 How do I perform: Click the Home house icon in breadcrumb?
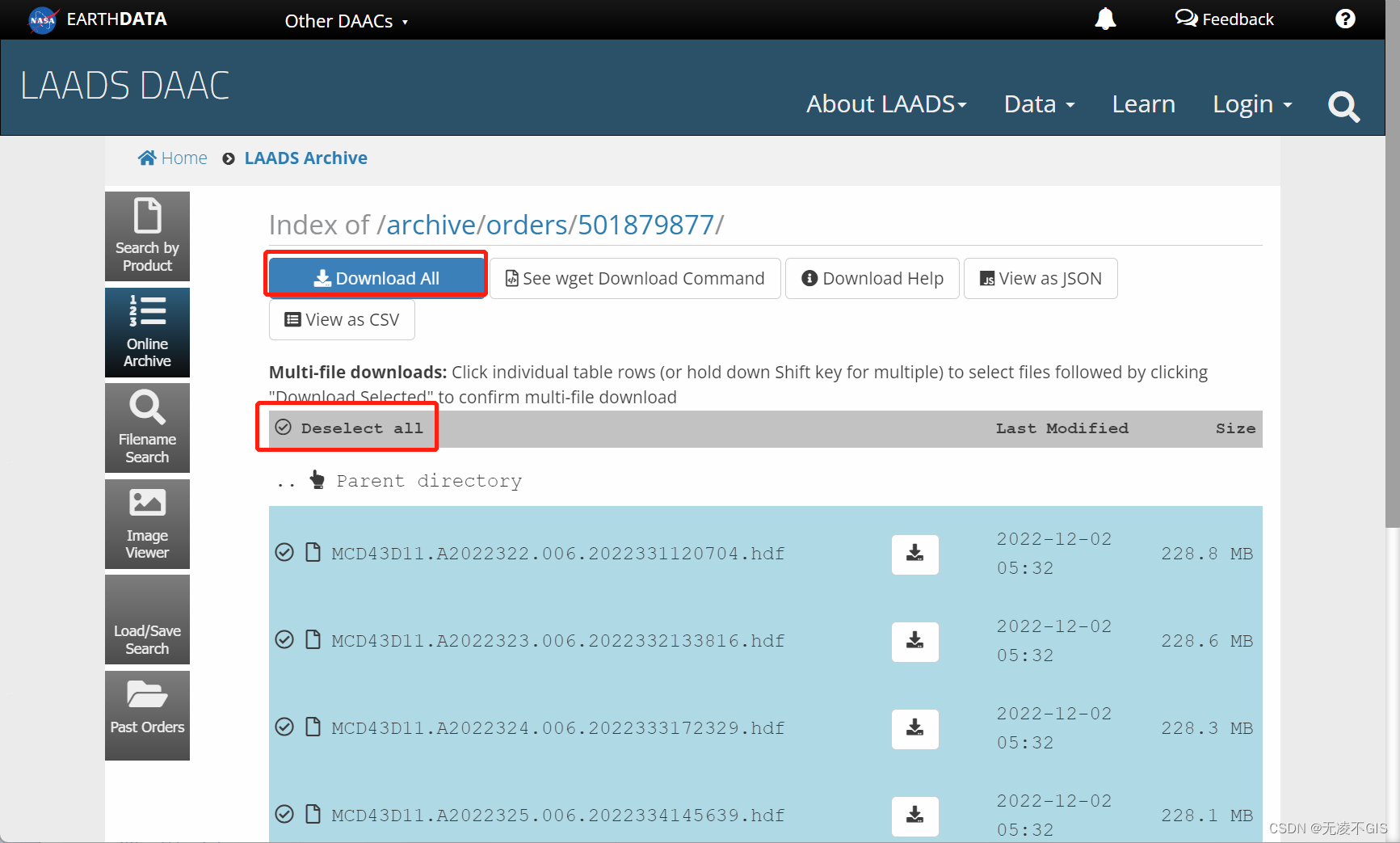(147, 158)
